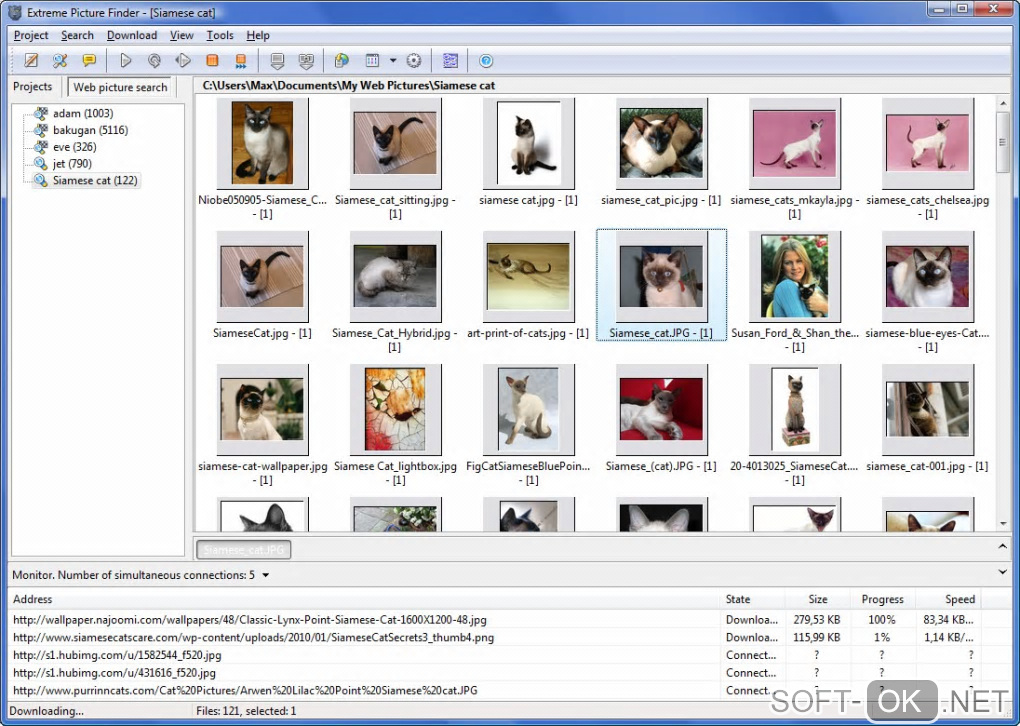Open the Tools menu
This screenshot has height=726, width=1020.
[220, 35]
